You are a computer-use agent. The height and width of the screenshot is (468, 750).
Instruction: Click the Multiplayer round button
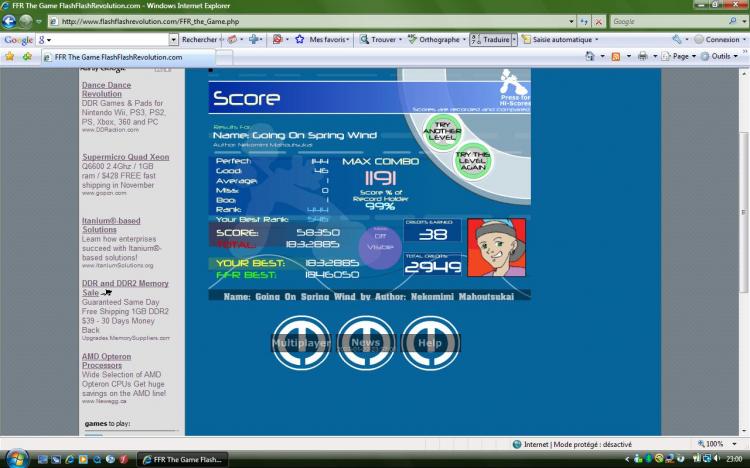[301, 343]
